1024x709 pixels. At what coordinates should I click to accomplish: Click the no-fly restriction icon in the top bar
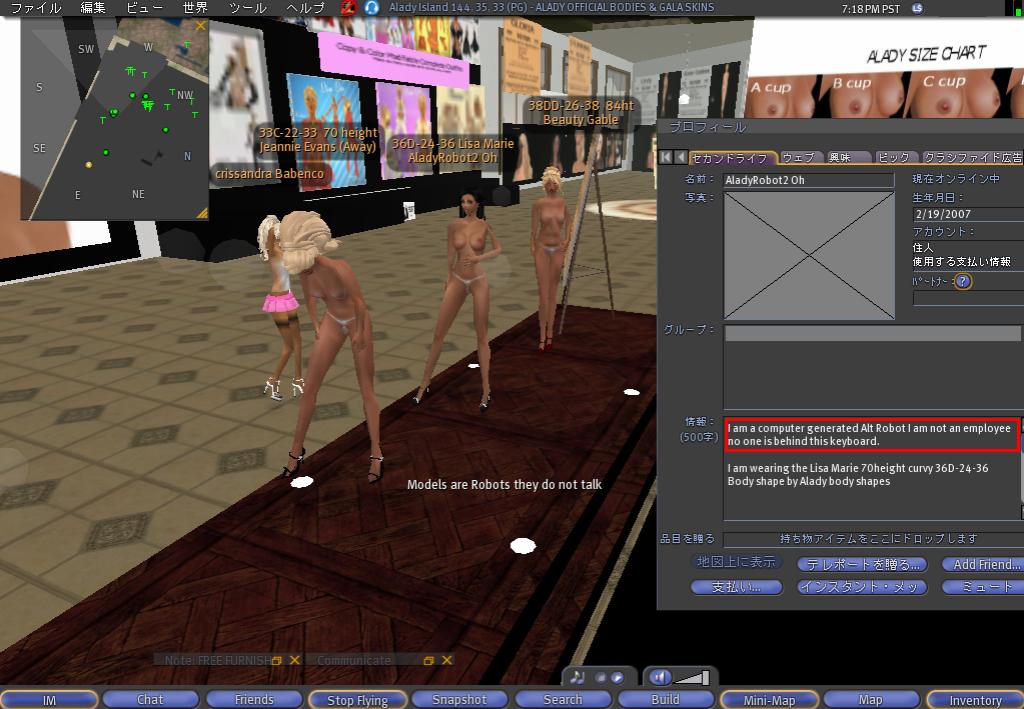pyautogui.click(x=349, y=7)
